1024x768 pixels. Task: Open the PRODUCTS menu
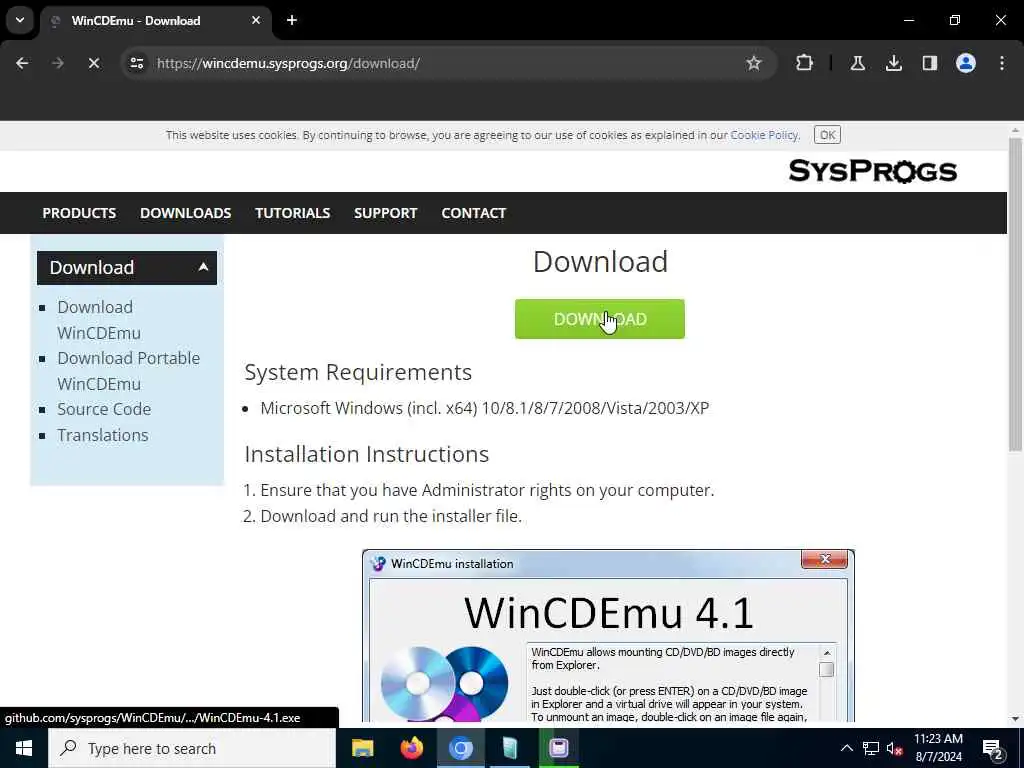coord(79,213)
